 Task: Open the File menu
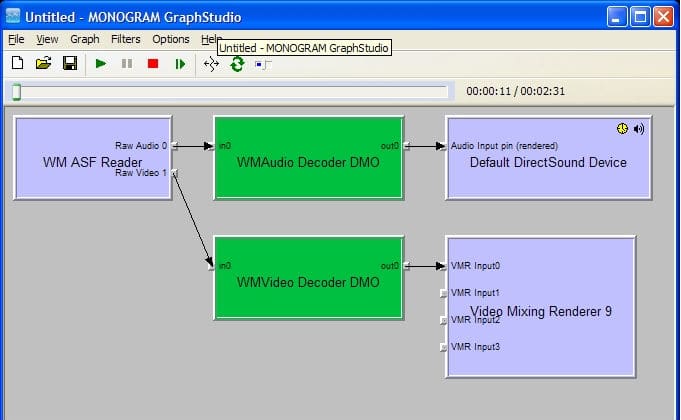point(16,39)
